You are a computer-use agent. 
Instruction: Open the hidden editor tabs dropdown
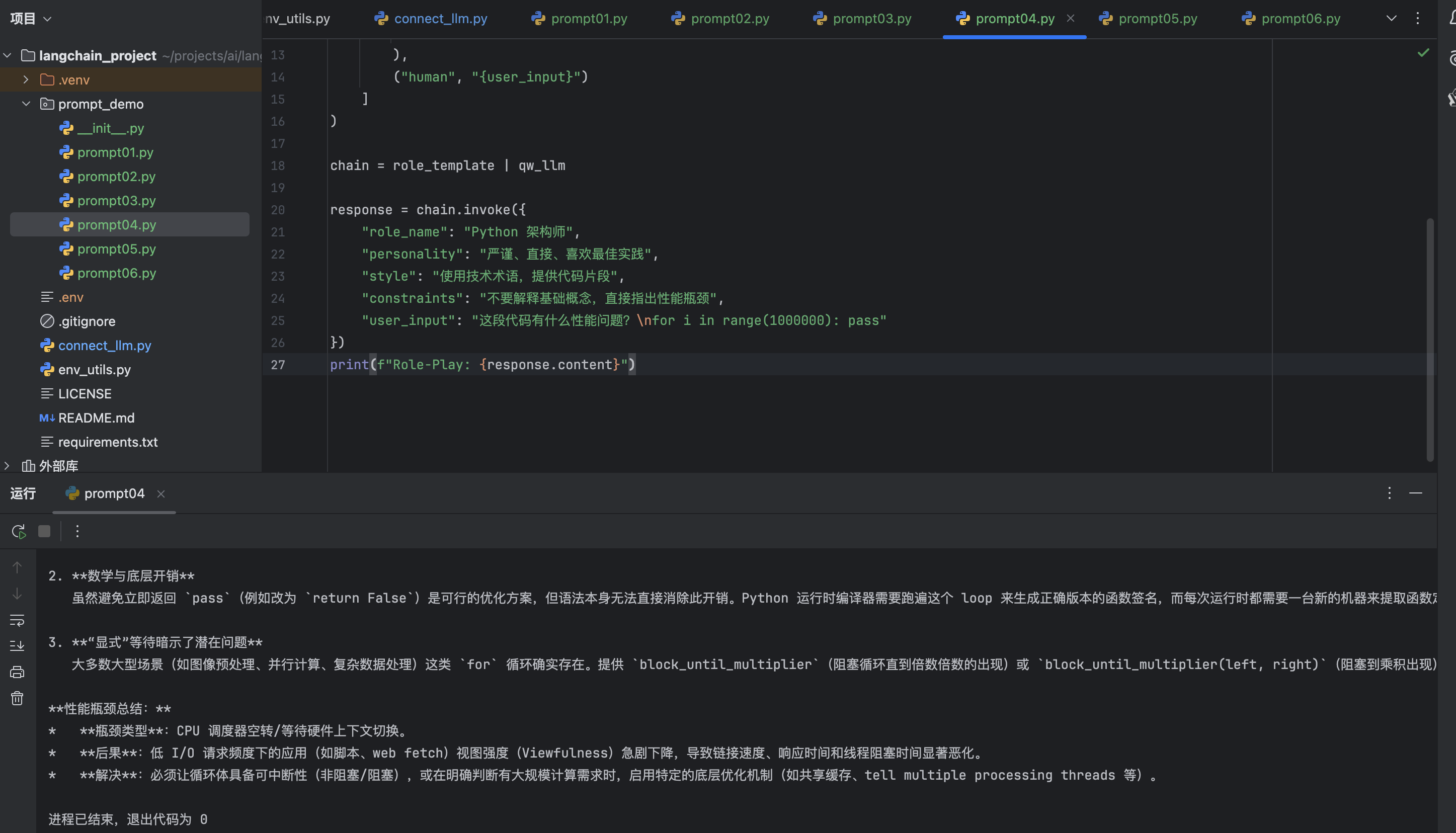pyautogui.click(x=1392, y=18)
